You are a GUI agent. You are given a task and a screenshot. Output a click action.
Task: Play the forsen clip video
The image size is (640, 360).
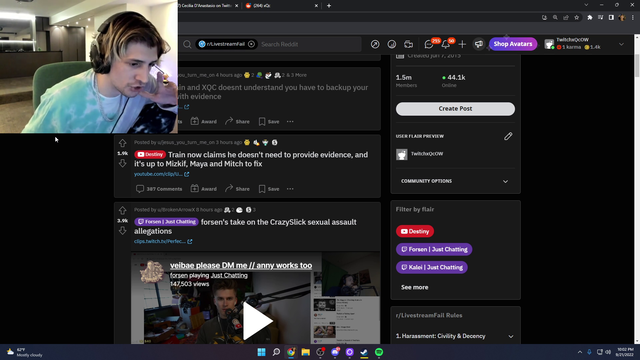pyautogui.click(x=258, y=321)
